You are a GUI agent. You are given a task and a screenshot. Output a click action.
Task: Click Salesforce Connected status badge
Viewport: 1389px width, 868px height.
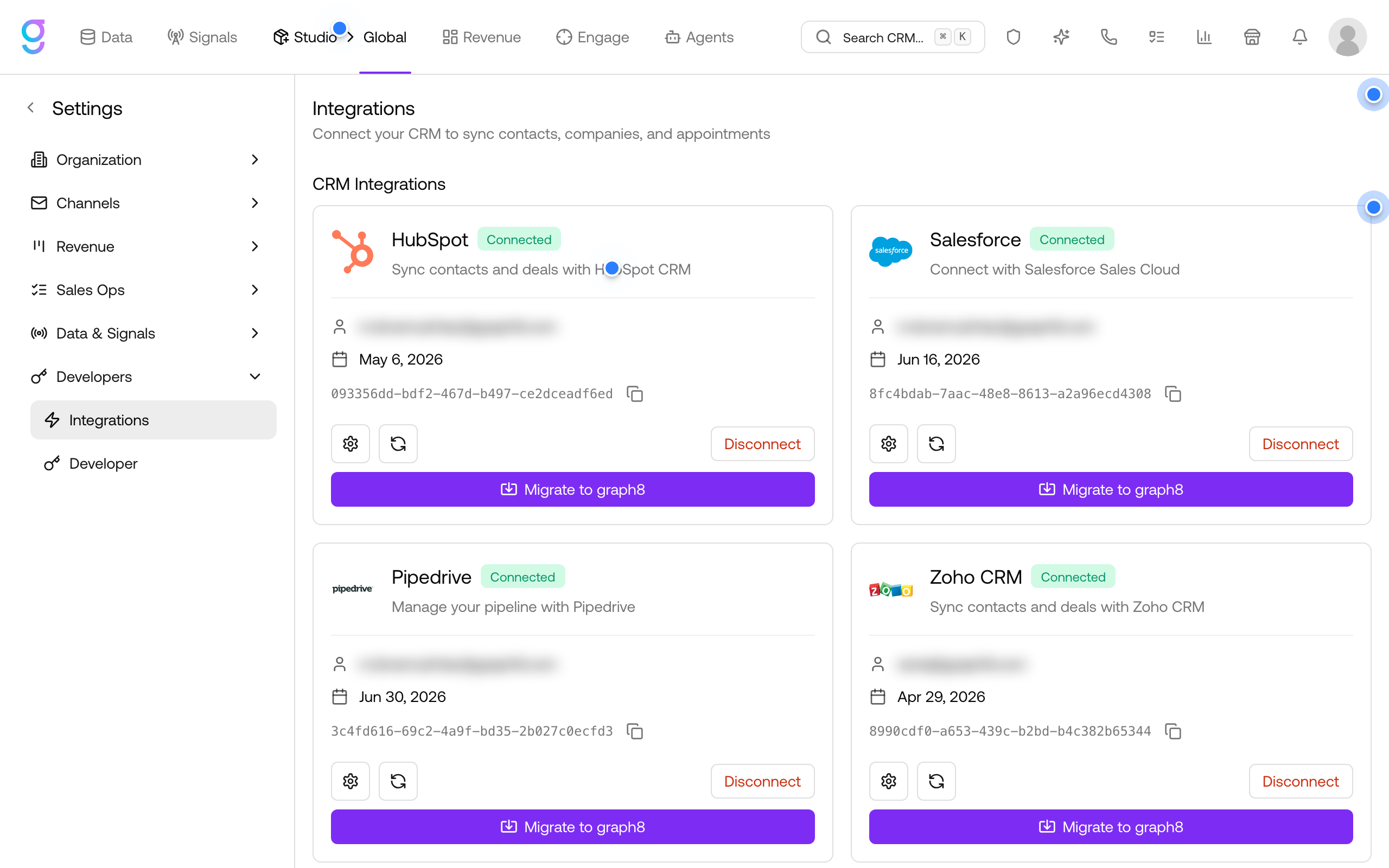point(1072,239)
